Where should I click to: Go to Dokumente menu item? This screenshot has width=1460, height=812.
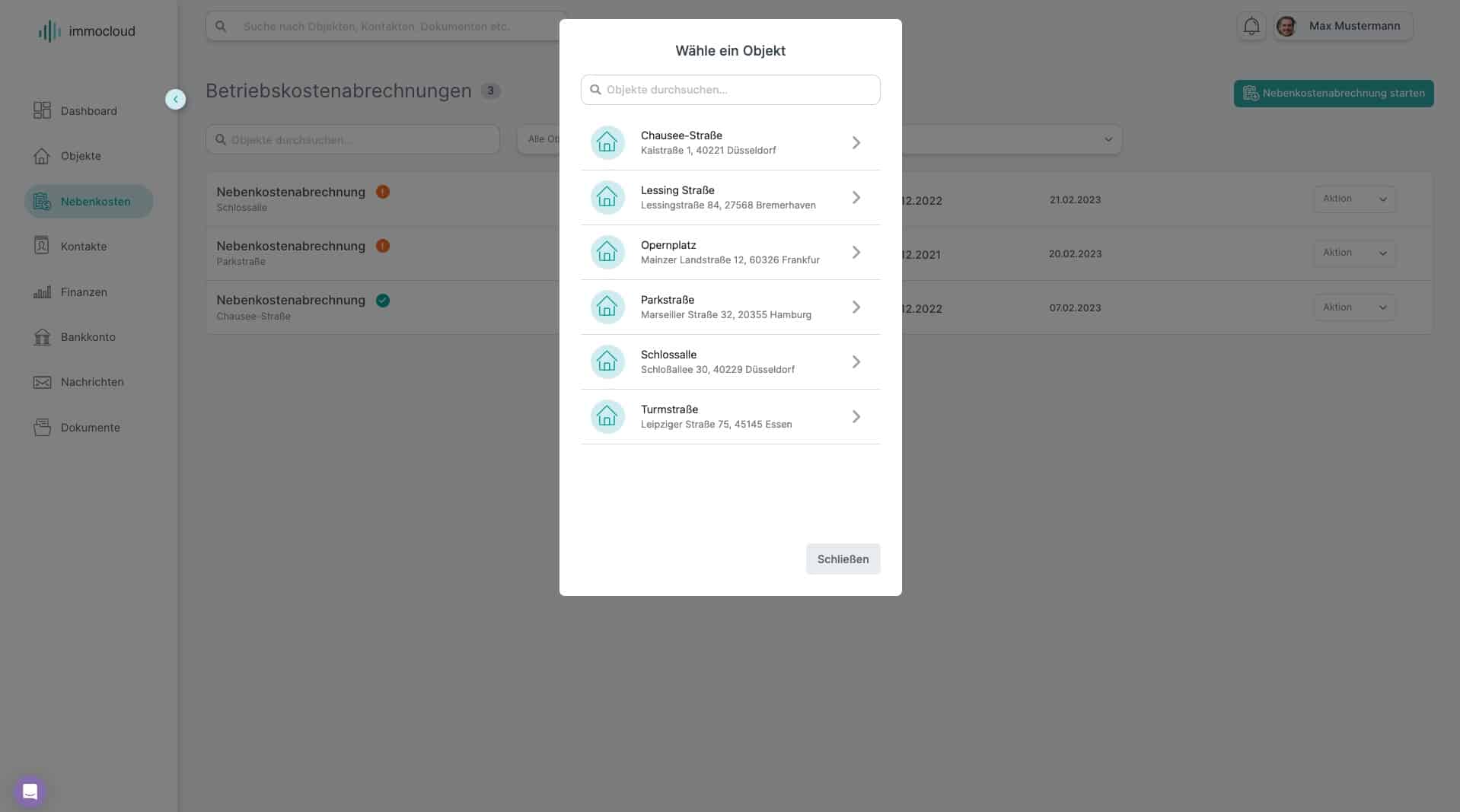point(89,428)
